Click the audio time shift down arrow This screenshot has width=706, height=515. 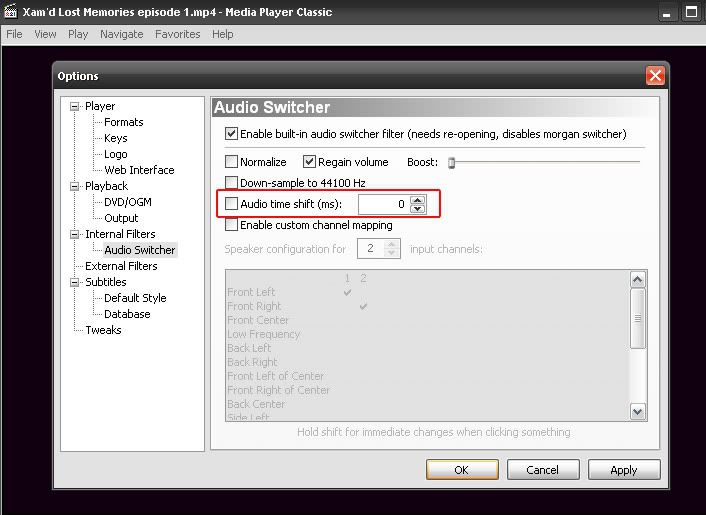coord(417,209)
